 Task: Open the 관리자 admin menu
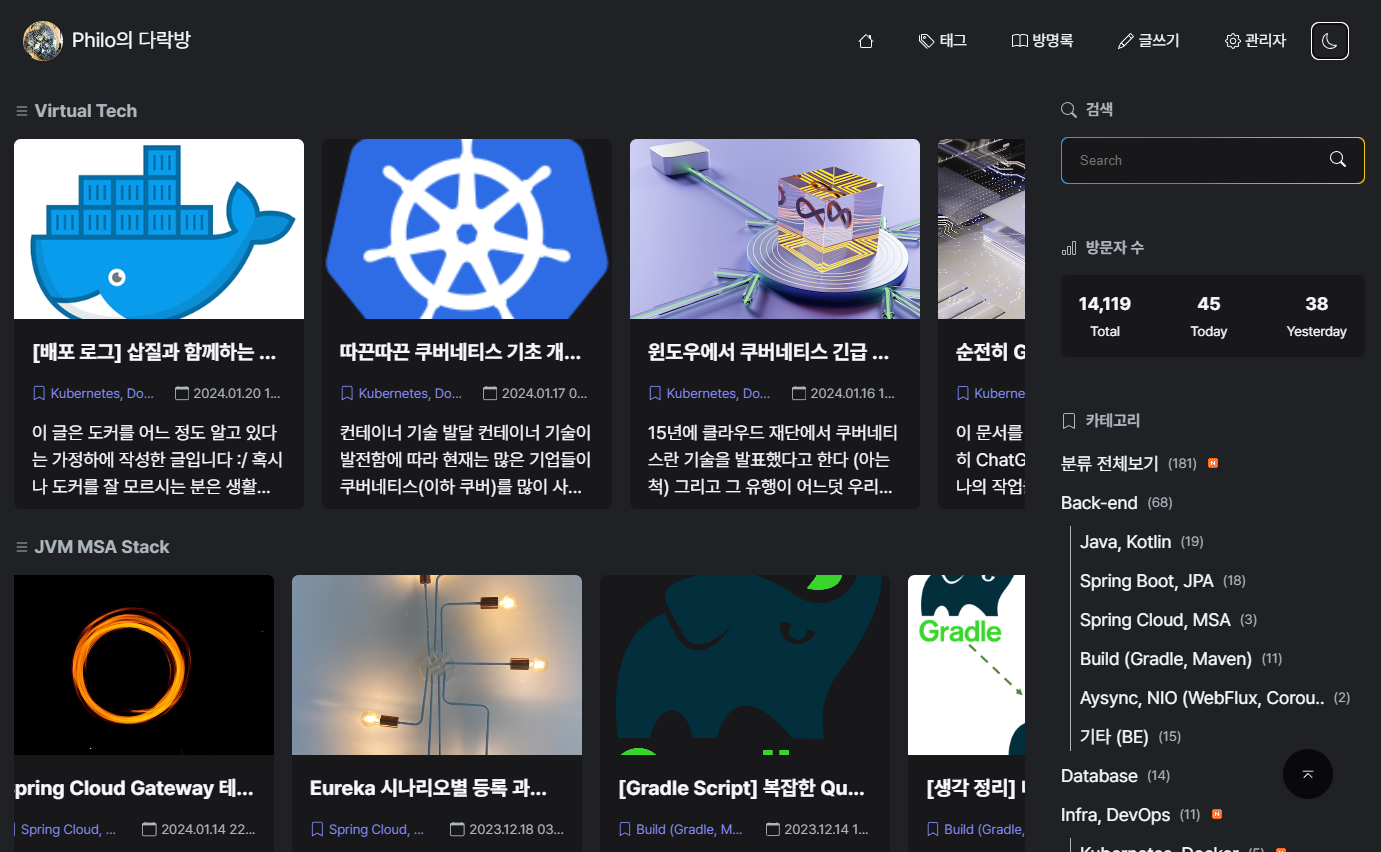tap(1255, 41)
